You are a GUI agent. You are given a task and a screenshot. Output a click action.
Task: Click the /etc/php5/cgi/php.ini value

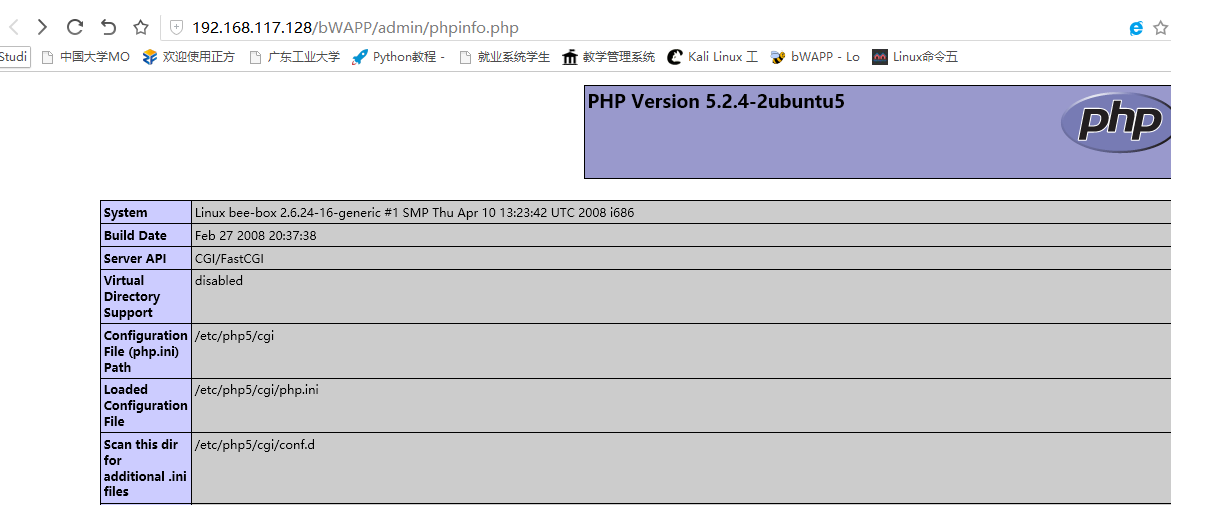click(257, 389)
